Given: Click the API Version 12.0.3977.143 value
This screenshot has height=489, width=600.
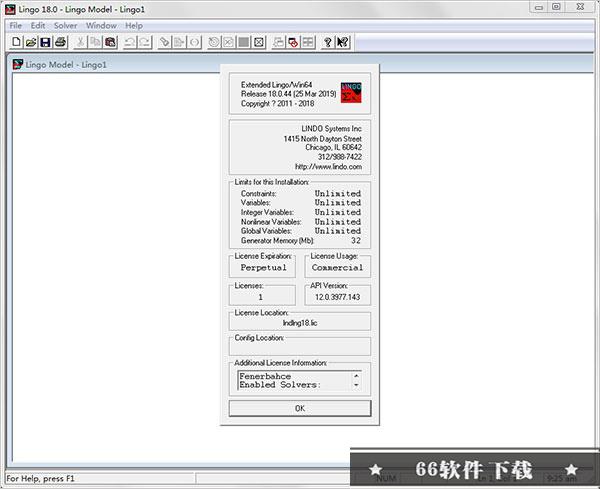Looking at the screenshot, I should (338, 297).
